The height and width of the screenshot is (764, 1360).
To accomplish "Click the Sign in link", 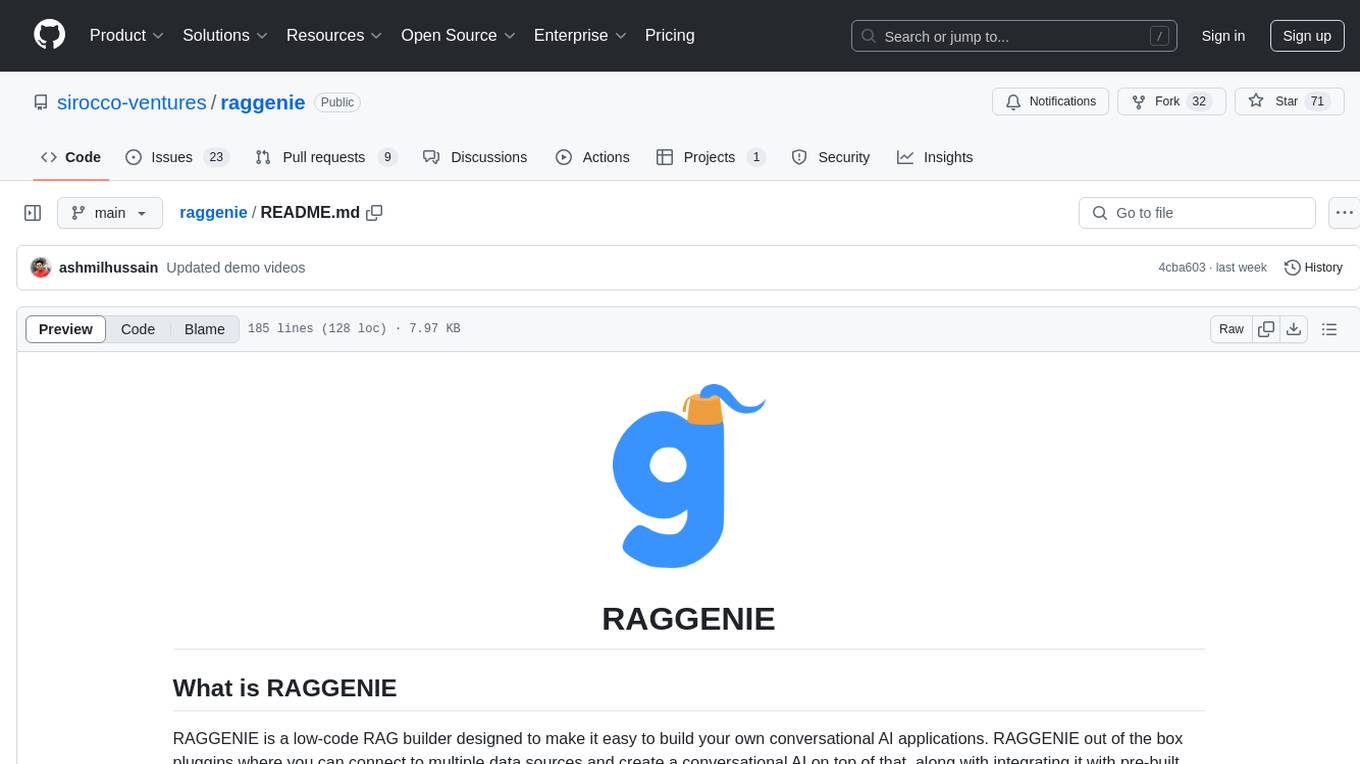I will pos(1223,36).
